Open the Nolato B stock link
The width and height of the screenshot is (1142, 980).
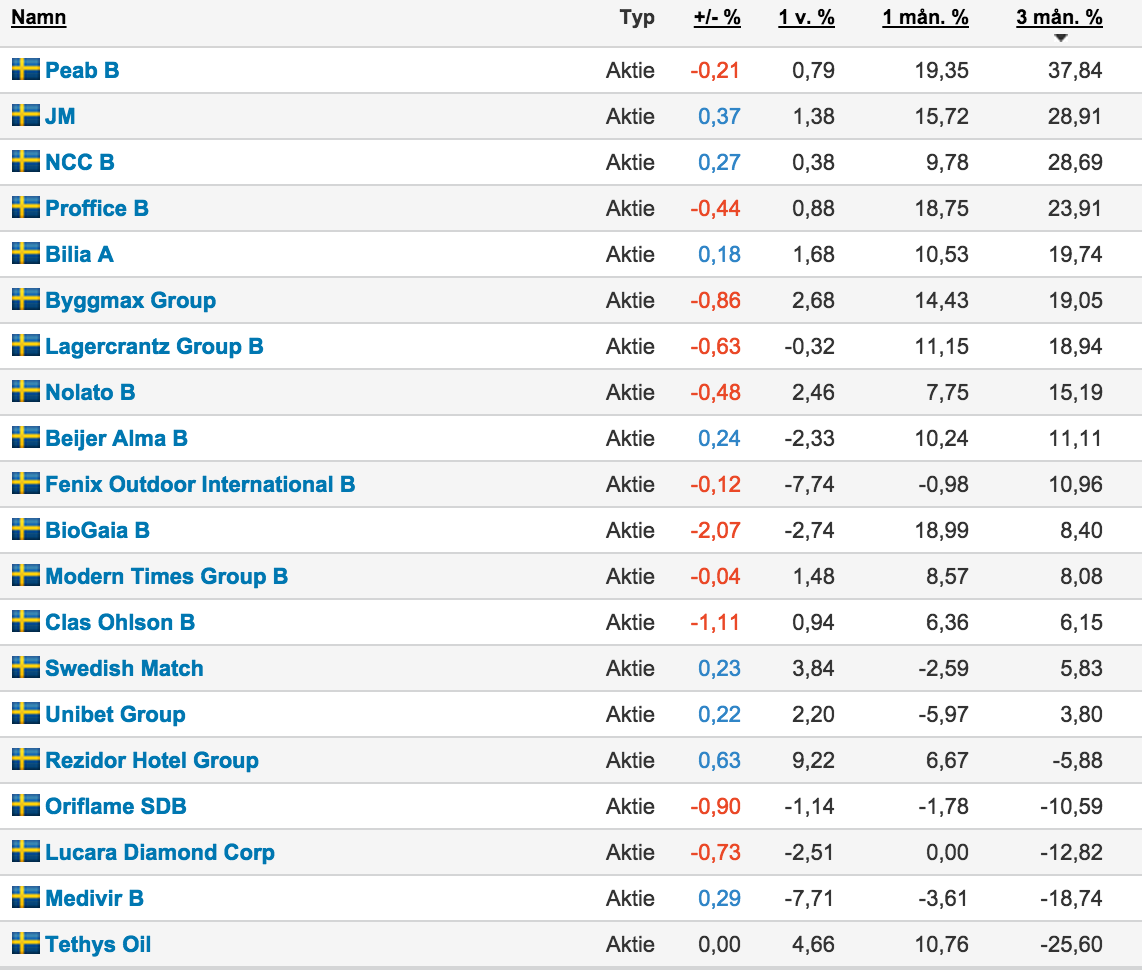(x=90, y=392)
